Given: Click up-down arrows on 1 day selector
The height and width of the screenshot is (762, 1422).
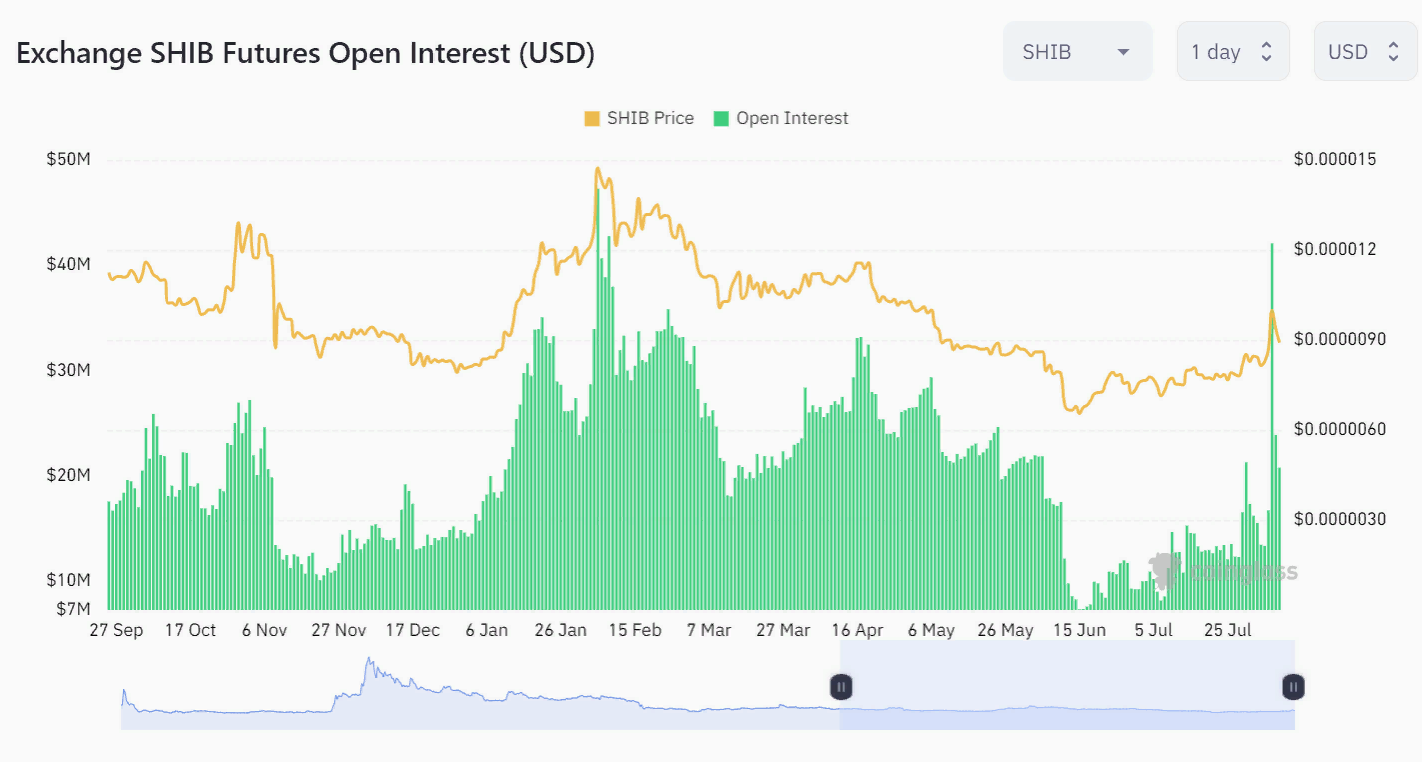Looking at the screenshot, I should [1266, 52].
